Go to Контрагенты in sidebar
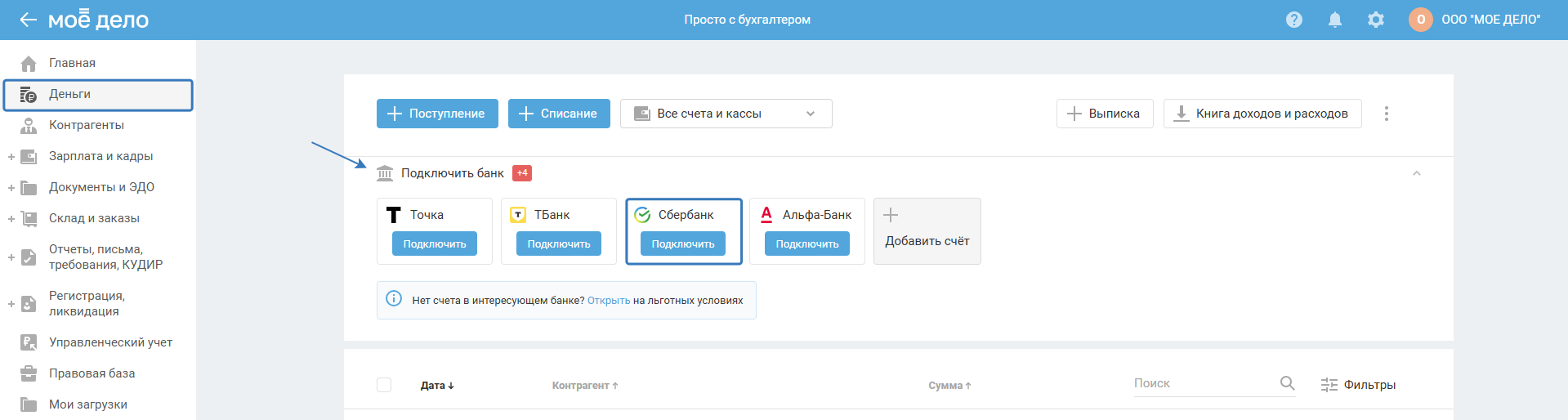 87,125
